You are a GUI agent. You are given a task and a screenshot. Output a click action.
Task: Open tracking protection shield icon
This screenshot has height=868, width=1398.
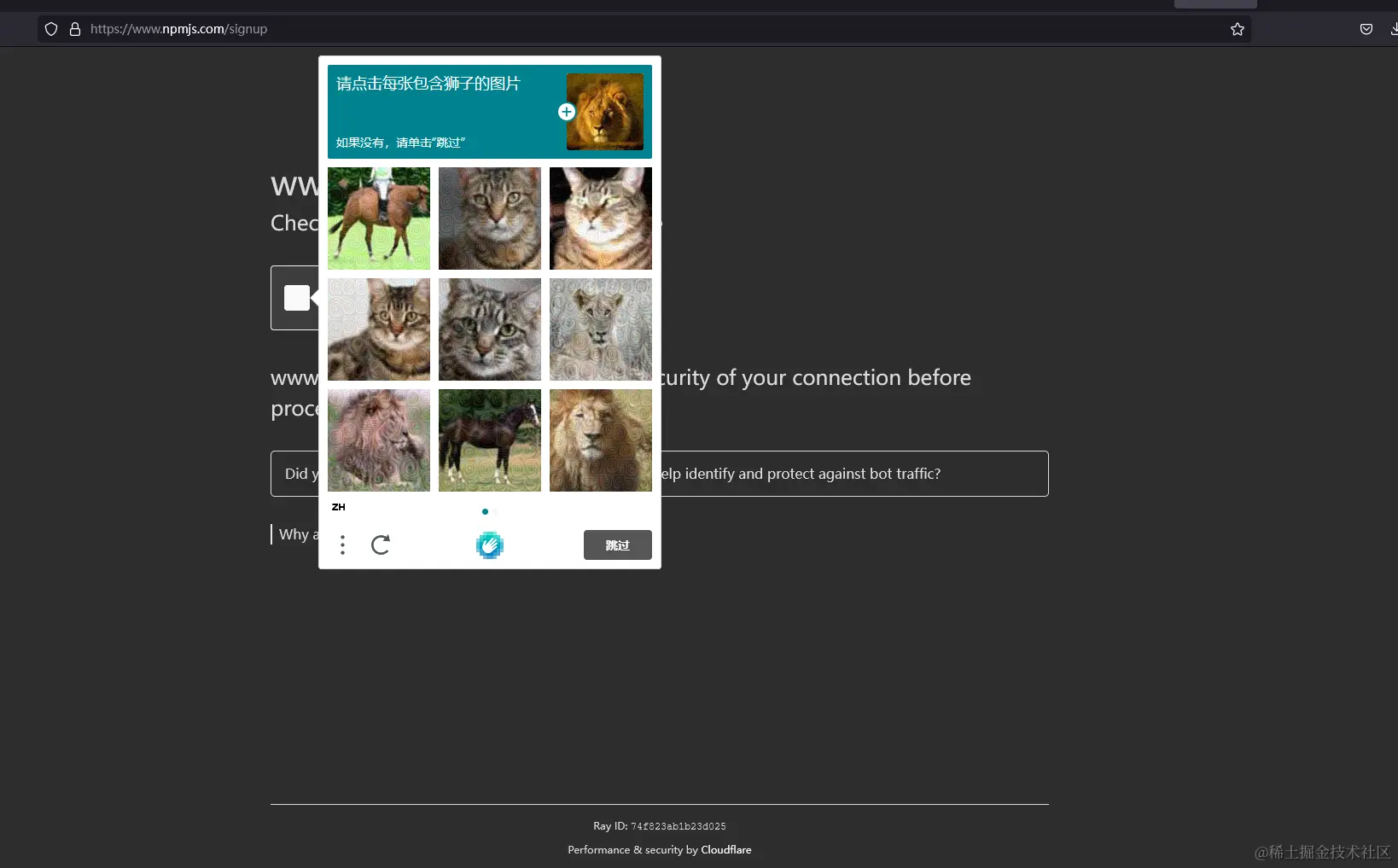[x=51, y=29]
